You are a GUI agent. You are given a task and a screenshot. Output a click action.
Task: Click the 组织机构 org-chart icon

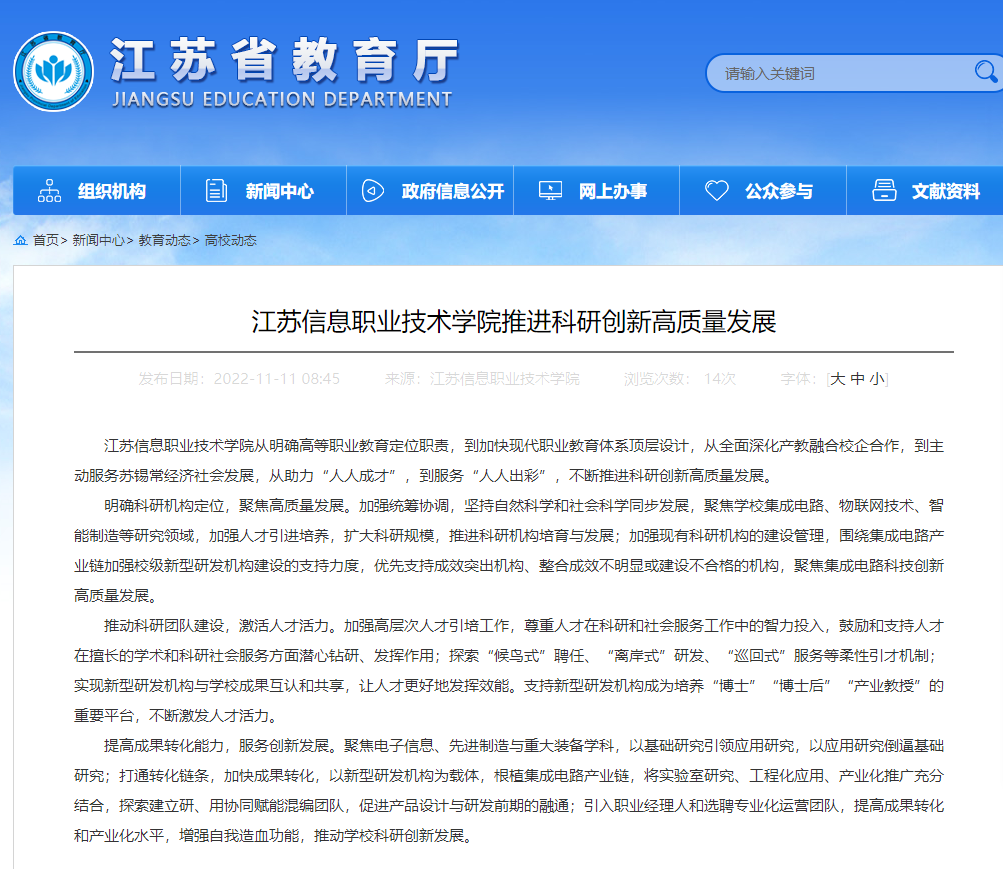[49, 191]
